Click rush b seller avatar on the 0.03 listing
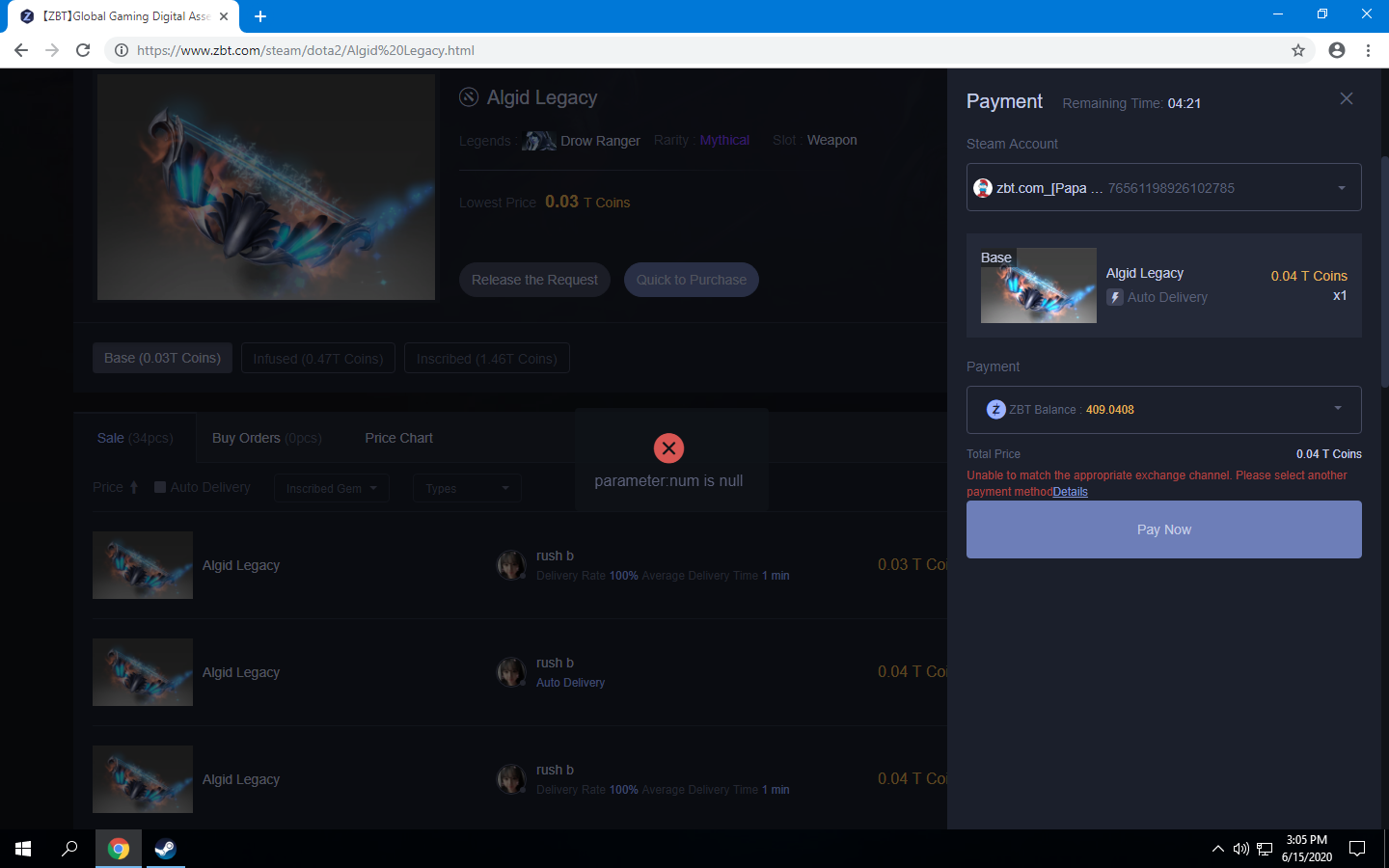Image resolution: width=1389 pixels, height=868 pixels. [511, 565]
